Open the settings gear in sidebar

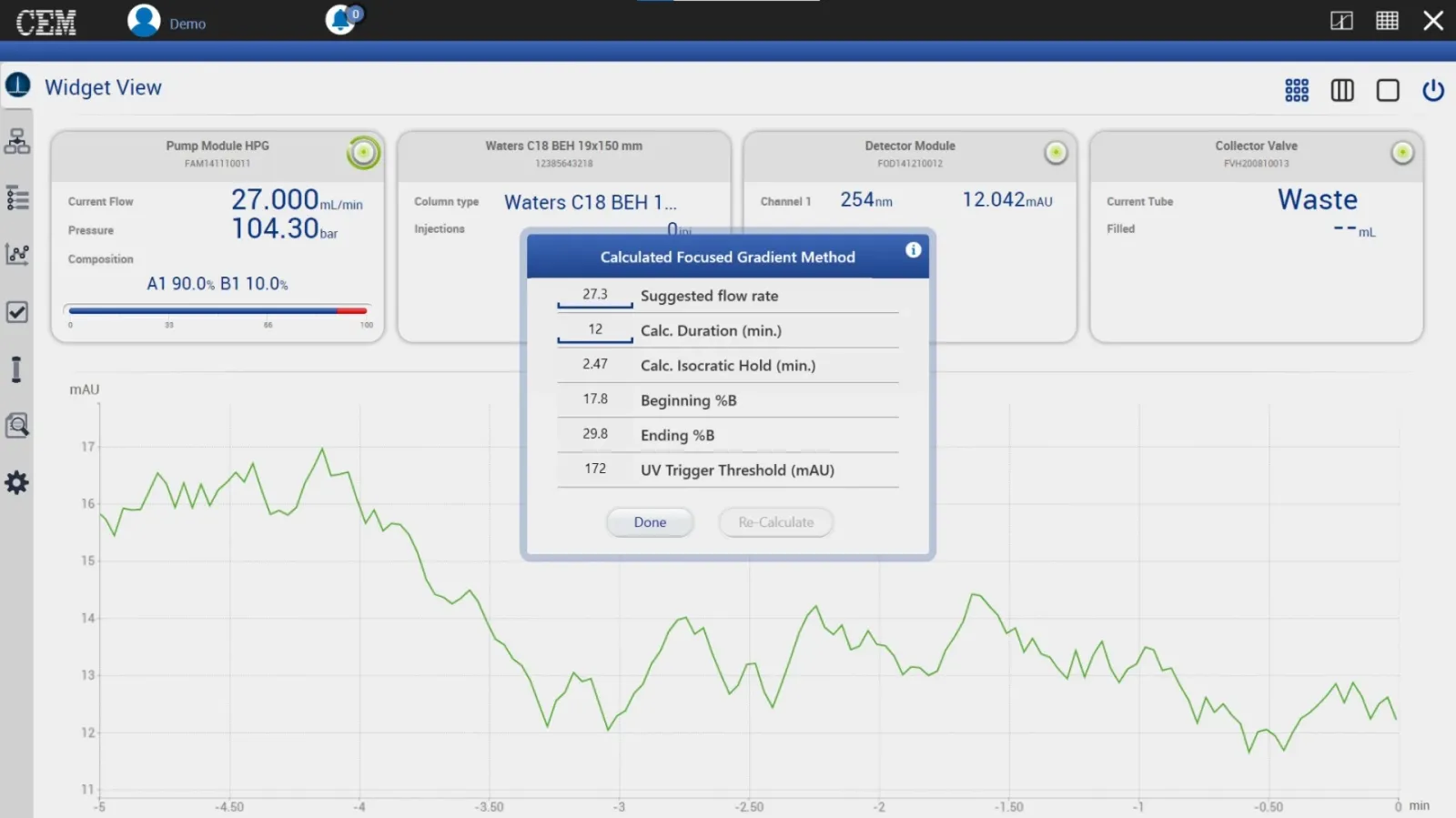[17, 483]
